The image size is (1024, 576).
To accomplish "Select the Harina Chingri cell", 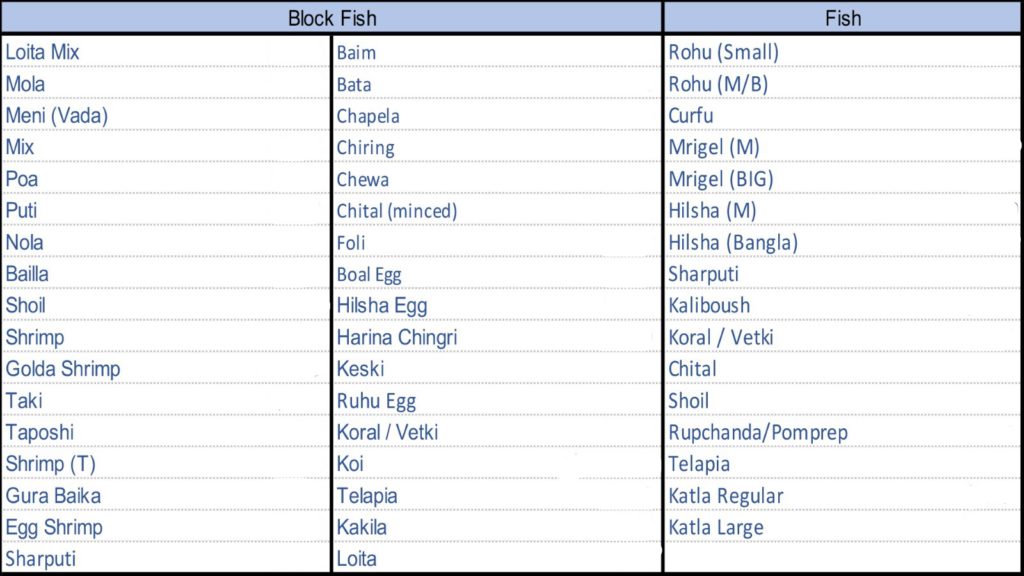I will click(497, 337).
